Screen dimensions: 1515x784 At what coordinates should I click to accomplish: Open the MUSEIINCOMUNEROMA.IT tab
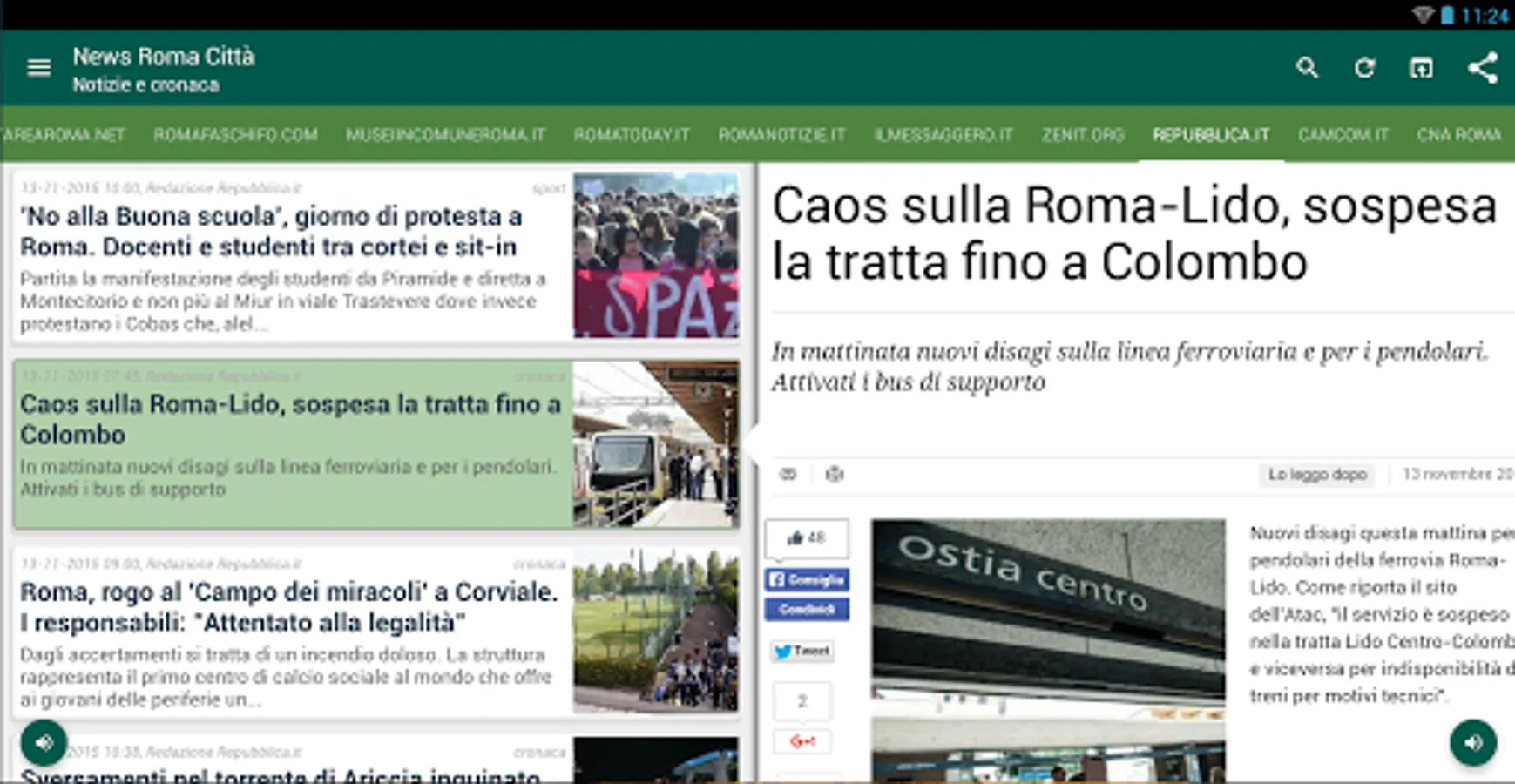(445, 135)
